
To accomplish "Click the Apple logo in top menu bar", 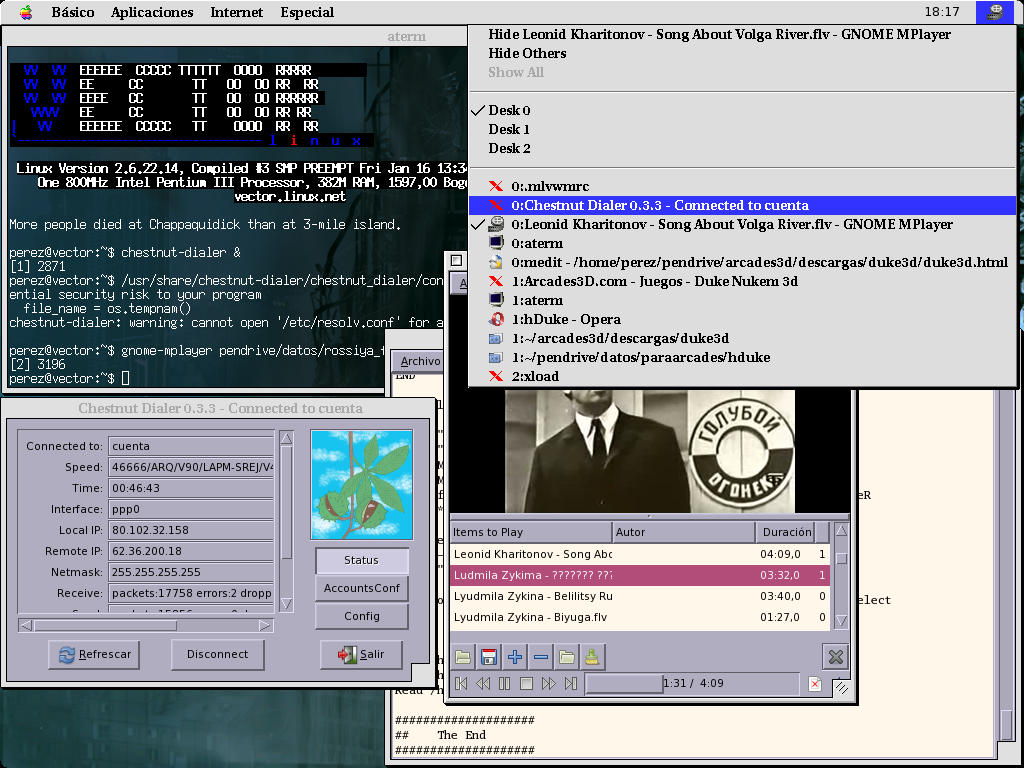I will [x=26, y=12].
